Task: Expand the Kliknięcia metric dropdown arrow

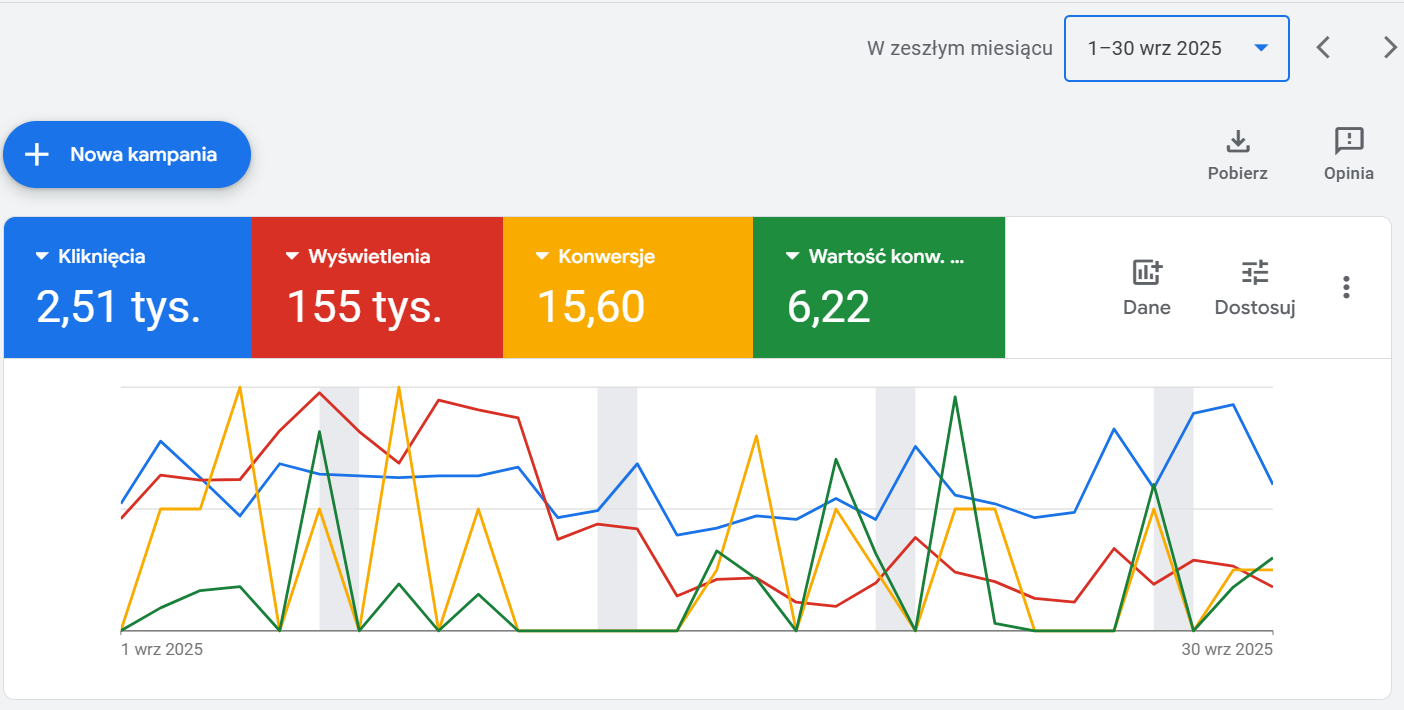Action: point(41,257)
